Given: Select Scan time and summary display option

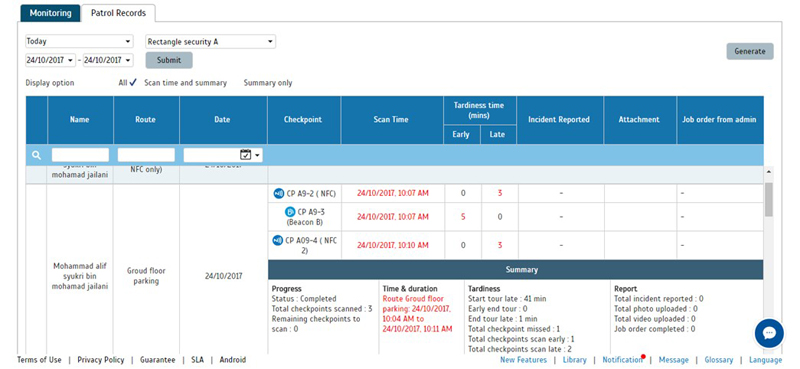Looking at the screenshot, I should pyautogui.click(x=185, y=83).
